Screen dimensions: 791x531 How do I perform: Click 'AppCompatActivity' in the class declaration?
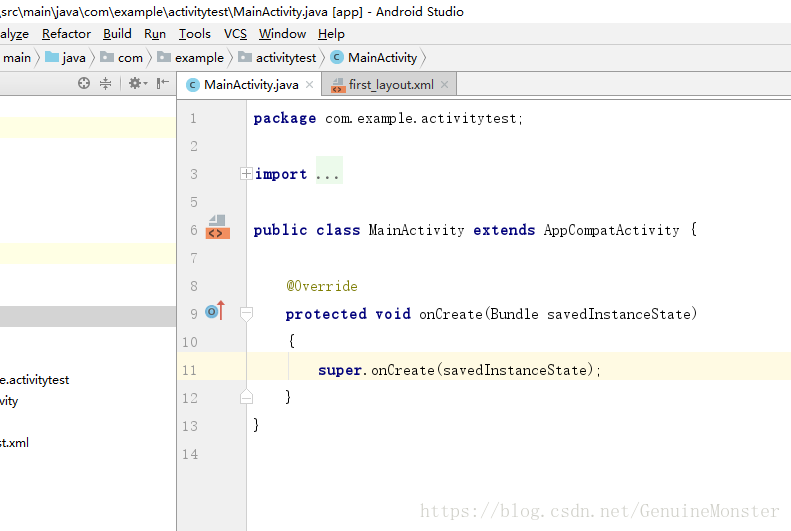coord(611,230)
